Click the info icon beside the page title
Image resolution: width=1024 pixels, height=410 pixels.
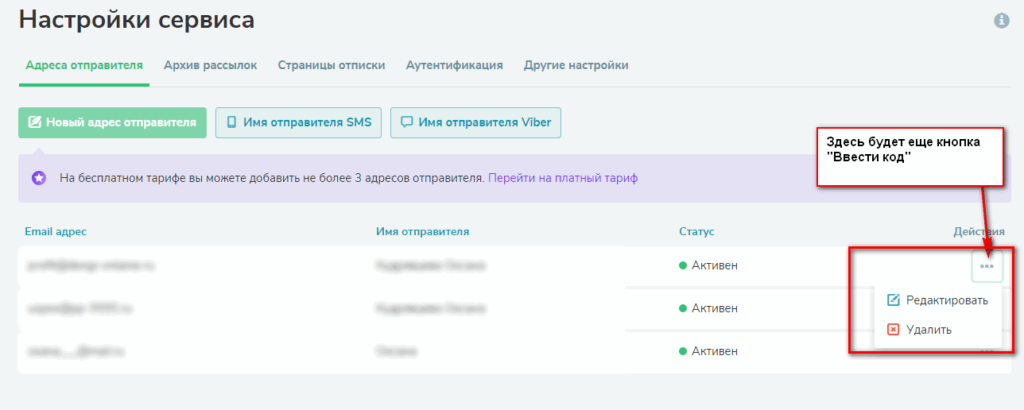point(1001,21)
